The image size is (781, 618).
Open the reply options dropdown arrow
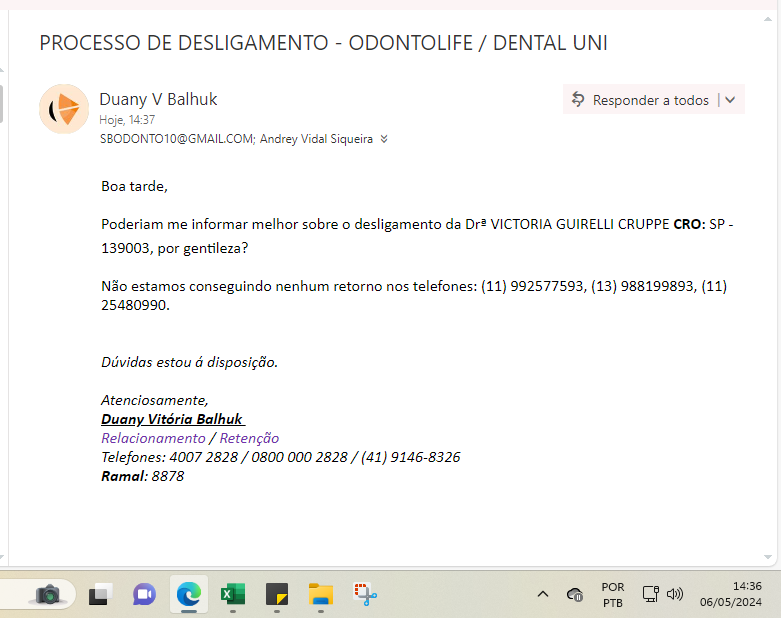730,100
